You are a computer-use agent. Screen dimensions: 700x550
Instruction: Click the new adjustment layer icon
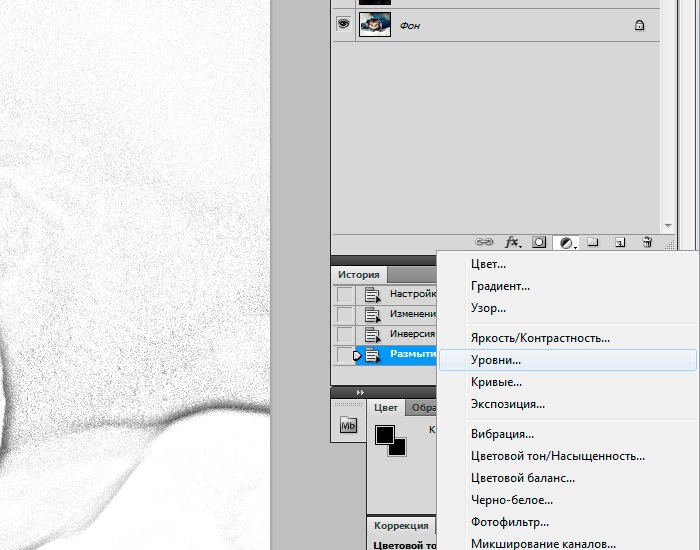[x=566, y=242]
